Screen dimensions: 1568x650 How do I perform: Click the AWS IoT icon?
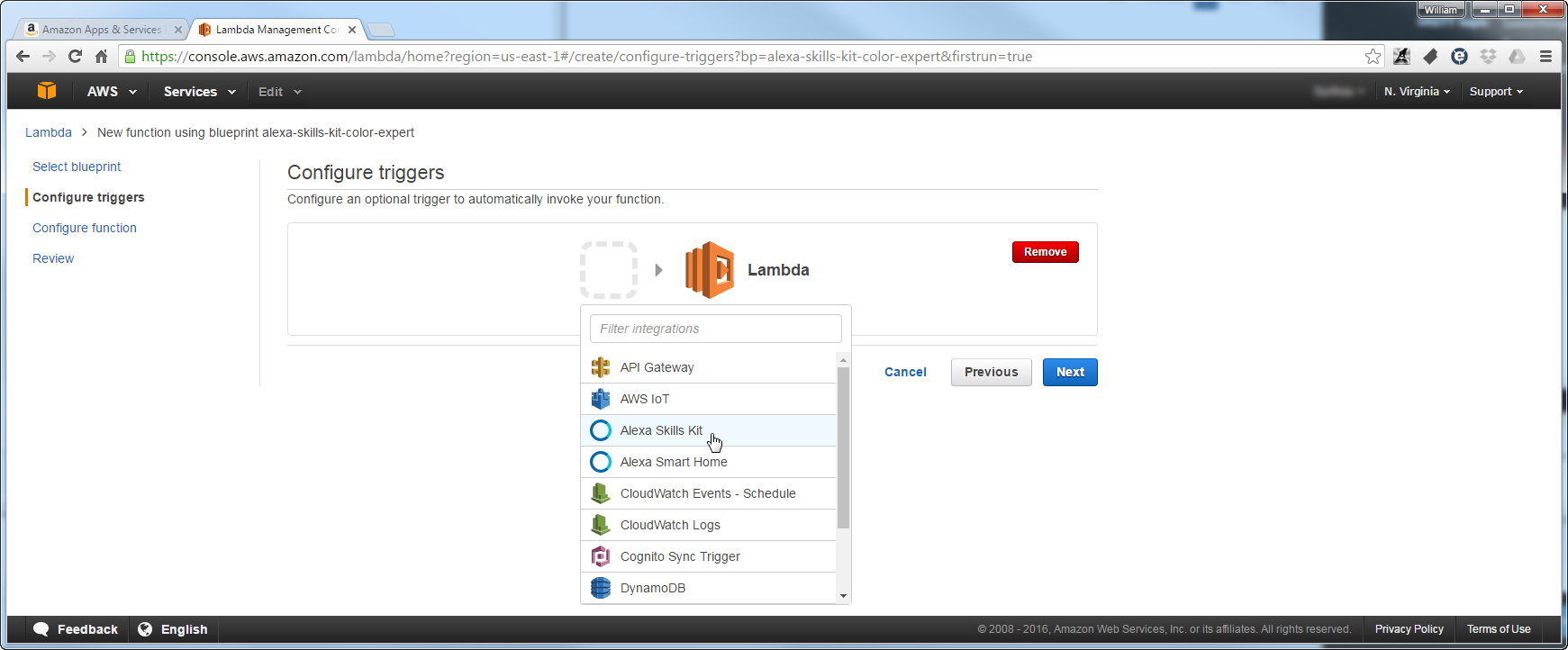point(601,399)
